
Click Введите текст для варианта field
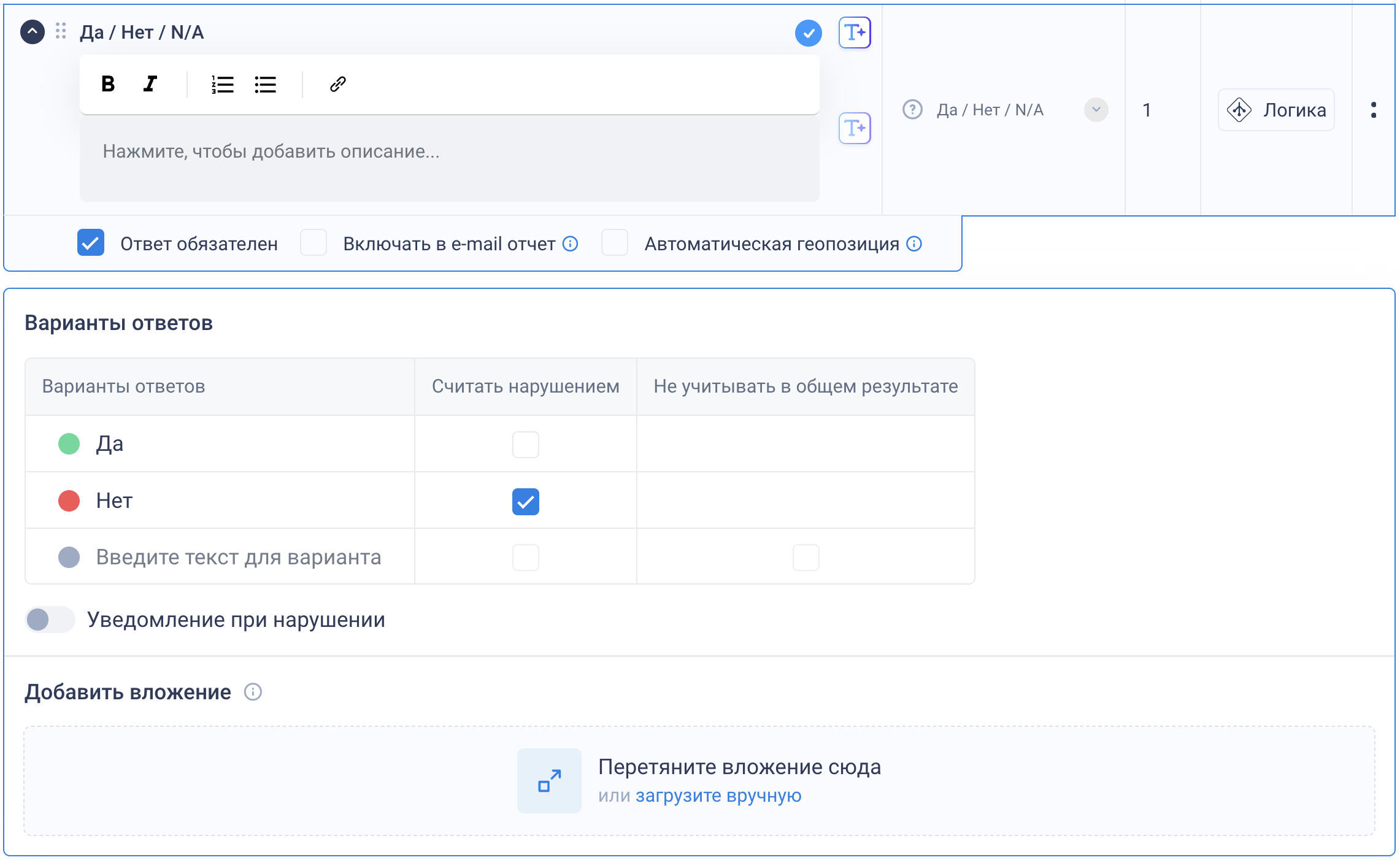coord(239,557)
